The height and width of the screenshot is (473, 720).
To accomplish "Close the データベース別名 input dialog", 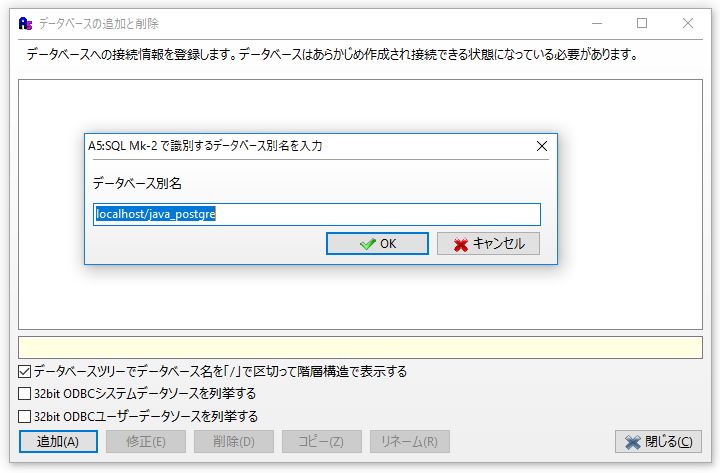I will [x=542, y=146].
